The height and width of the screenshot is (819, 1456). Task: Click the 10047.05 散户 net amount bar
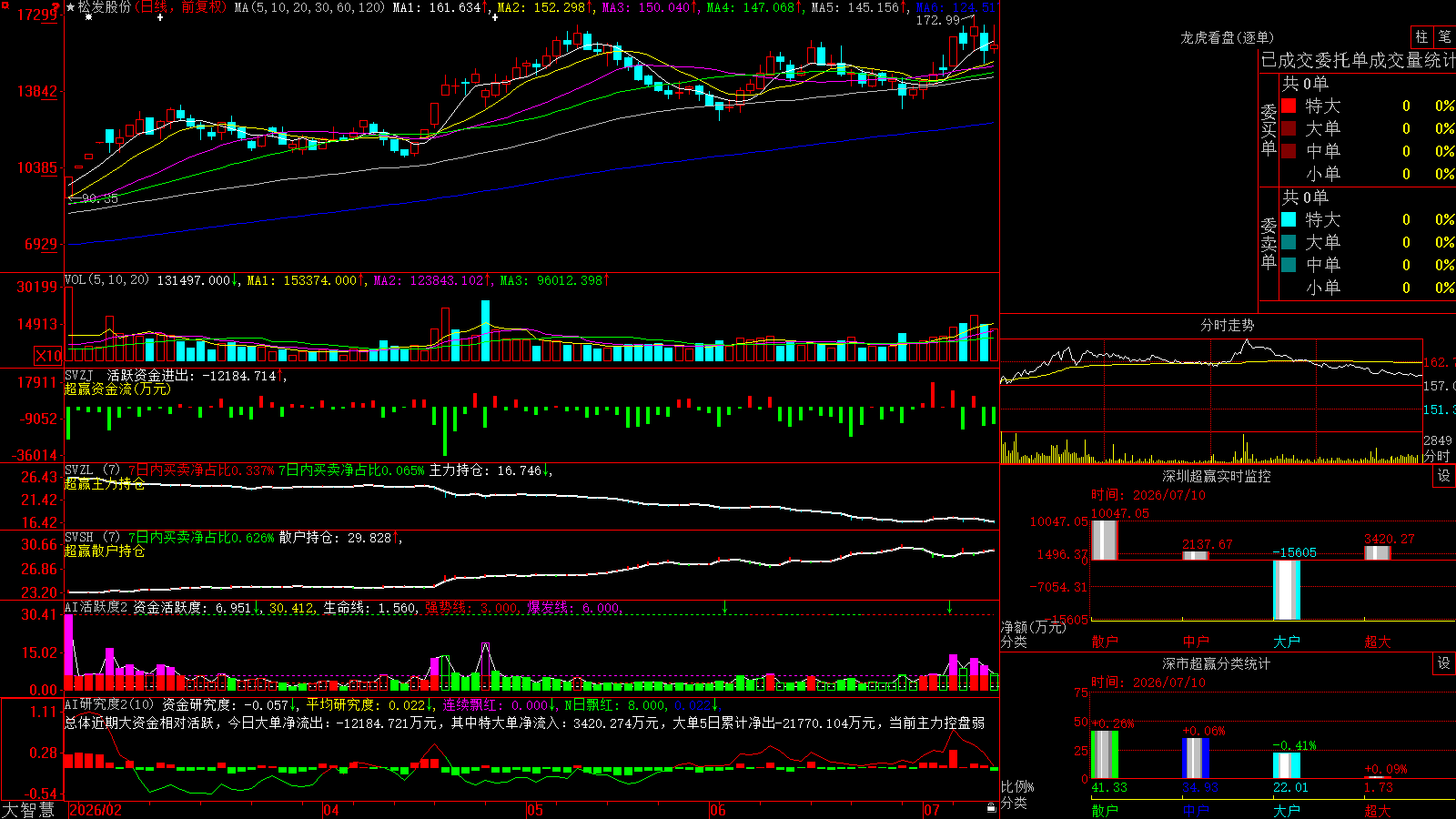tap(1105, 540)
